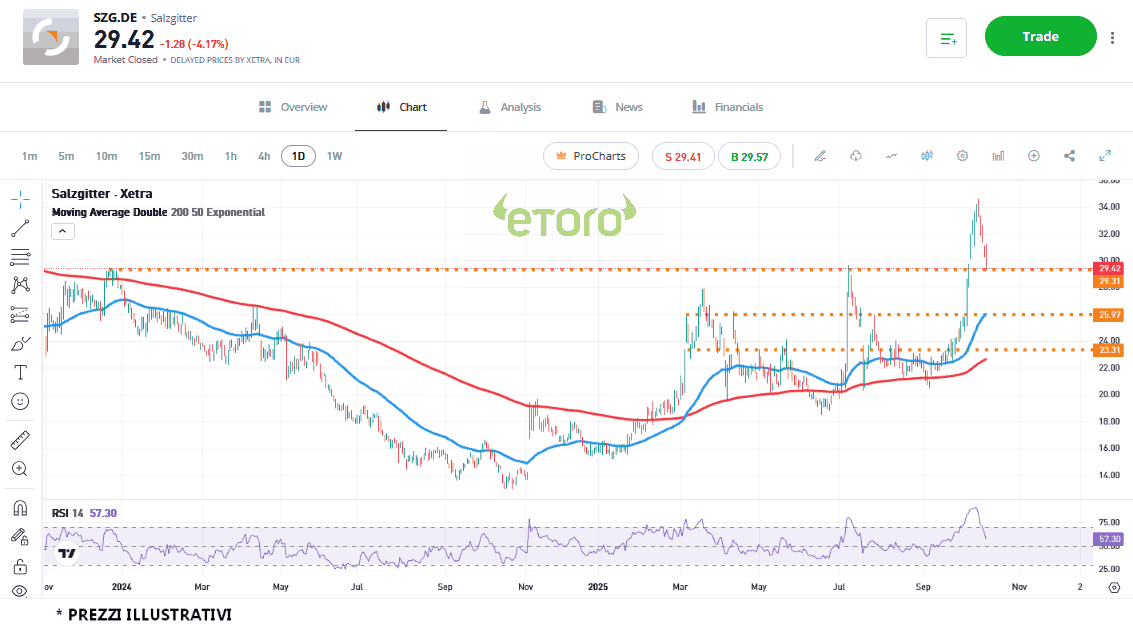
Task: Select the crosshair cursor tool
Action: [x=20, y=199]
